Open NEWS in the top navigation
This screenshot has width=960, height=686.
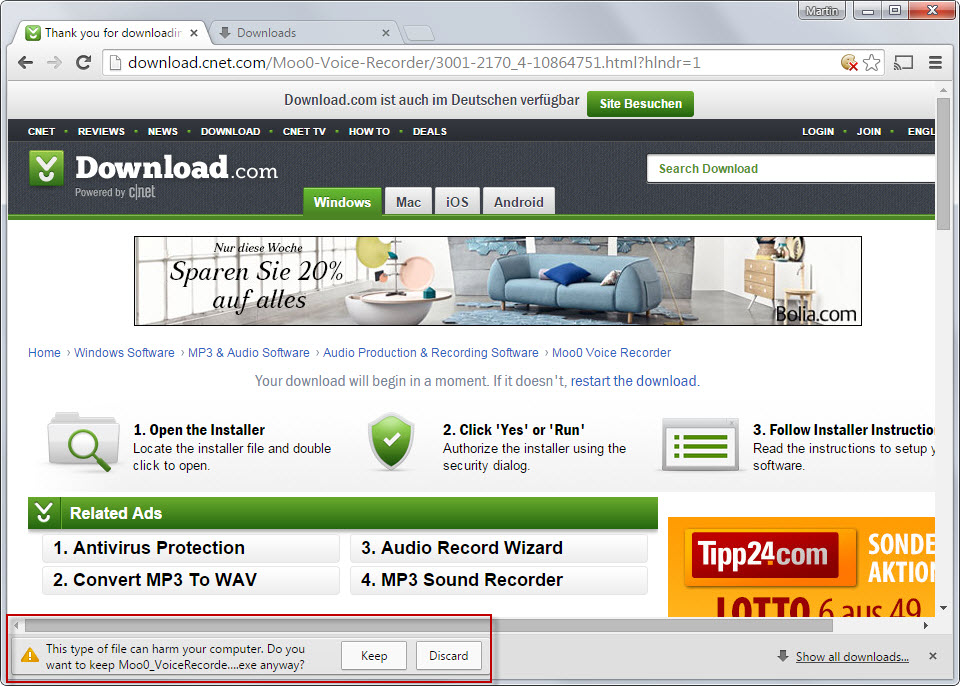(163, 131)
